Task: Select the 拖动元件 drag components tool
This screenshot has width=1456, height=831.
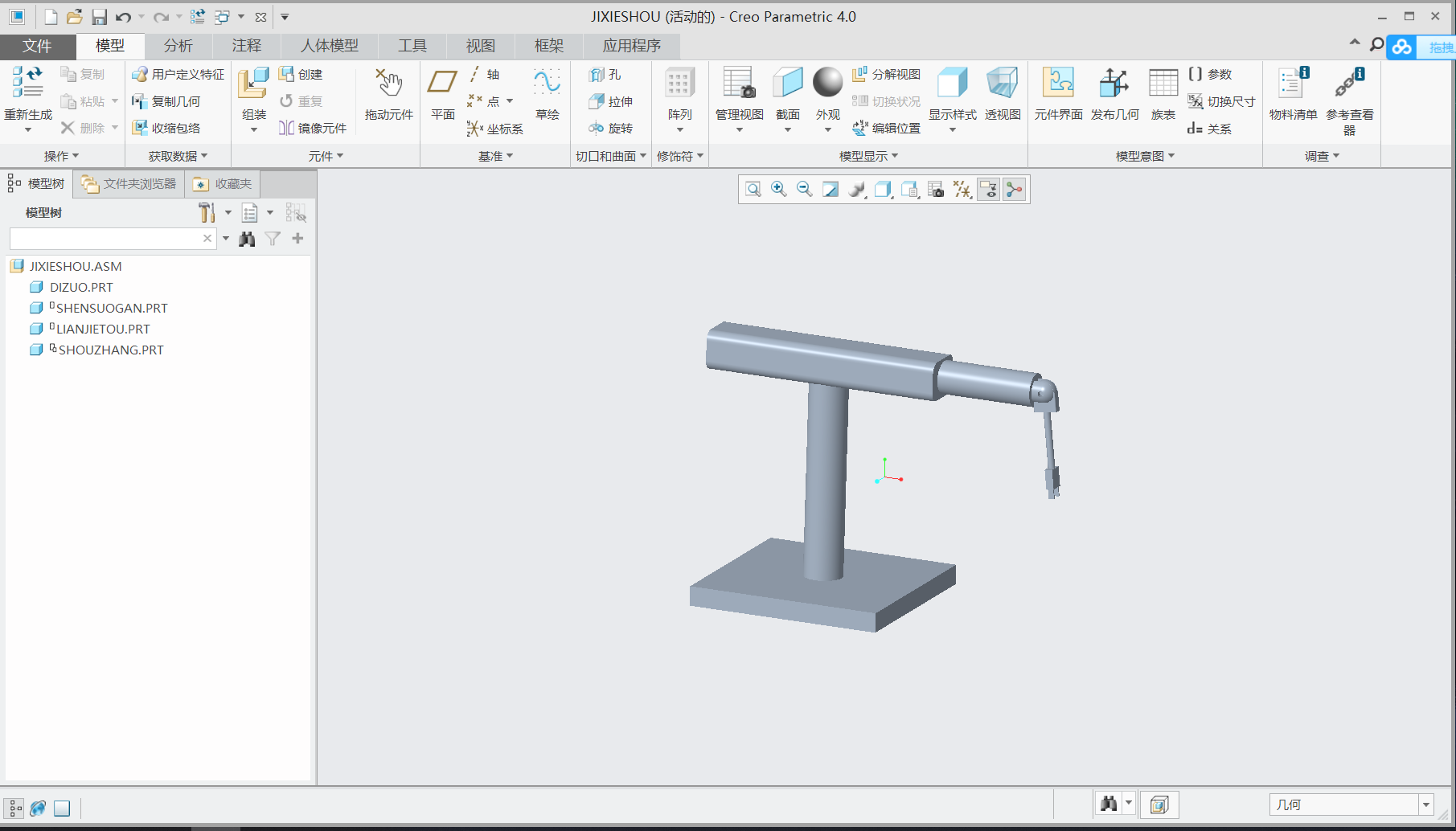Action: pyautogui.click(x=388, y=94)
